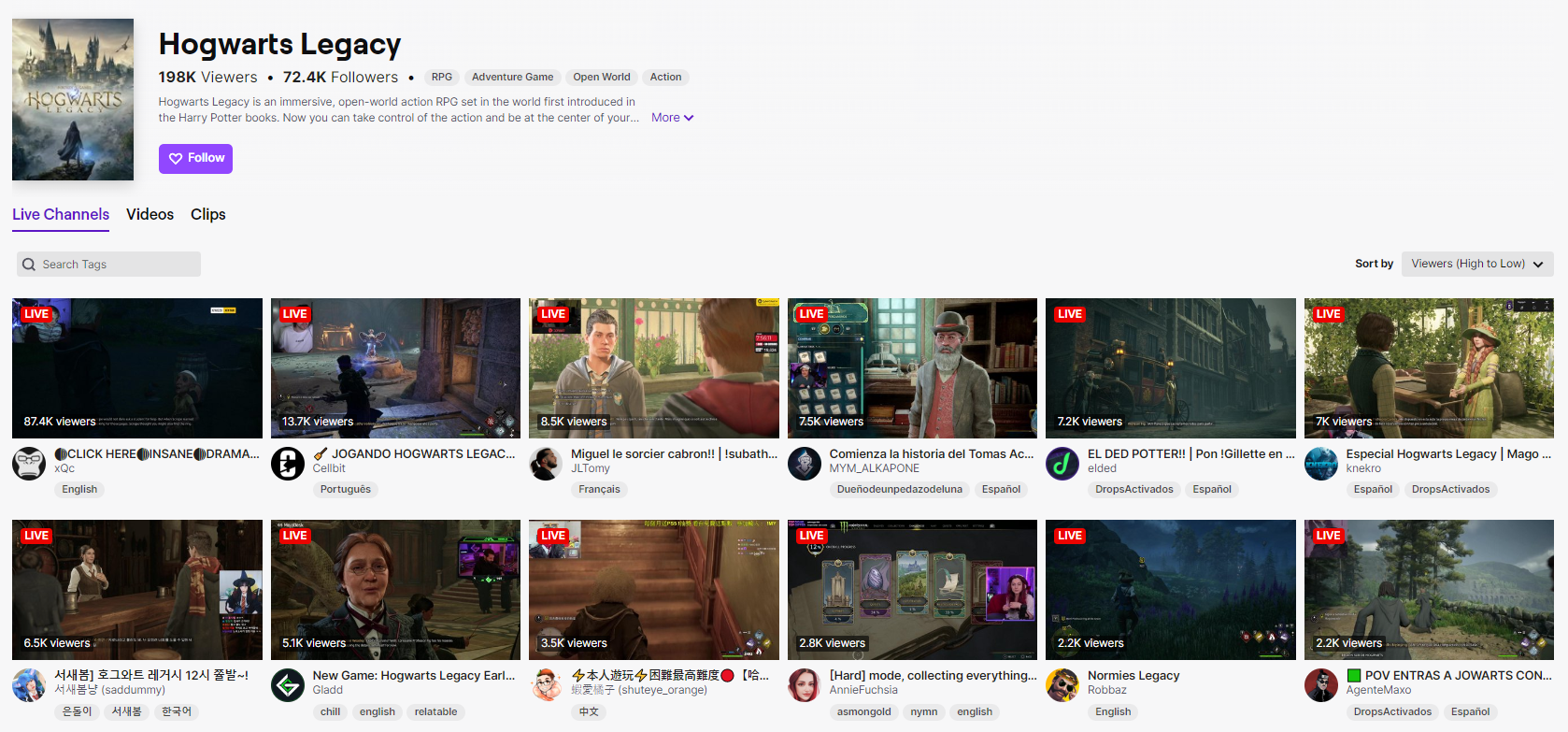Open 'Normies Legacy' stream title
The image size is (1568, 732).
pos(1133,675)
